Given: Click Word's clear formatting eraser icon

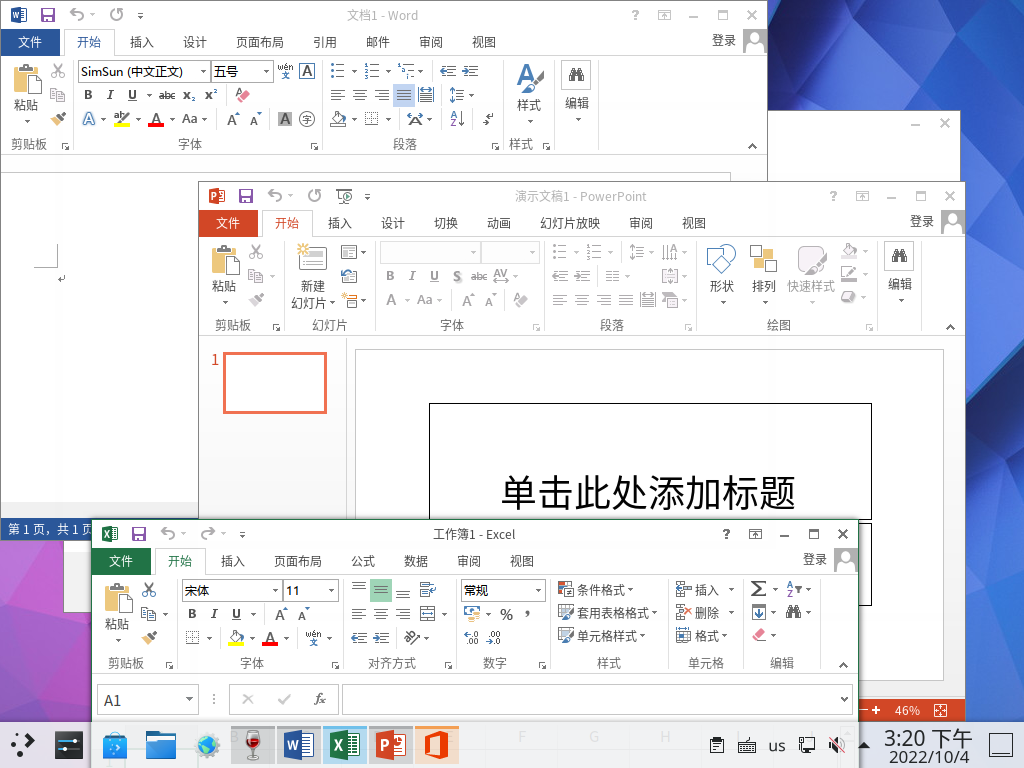Looking at the screenshot, I should [242, 95].
